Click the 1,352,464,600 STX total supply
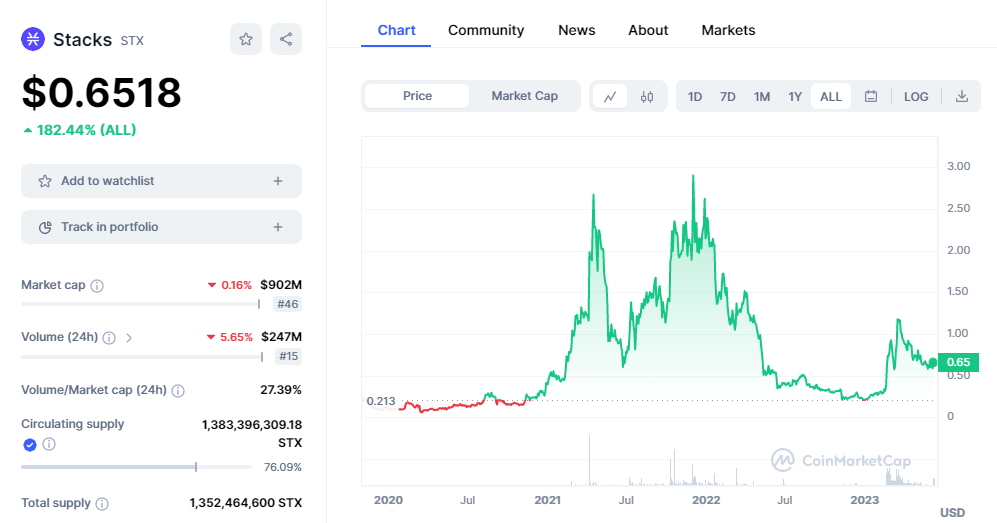Viewport: 997px width, 523px height. click(x=245, y=503)
